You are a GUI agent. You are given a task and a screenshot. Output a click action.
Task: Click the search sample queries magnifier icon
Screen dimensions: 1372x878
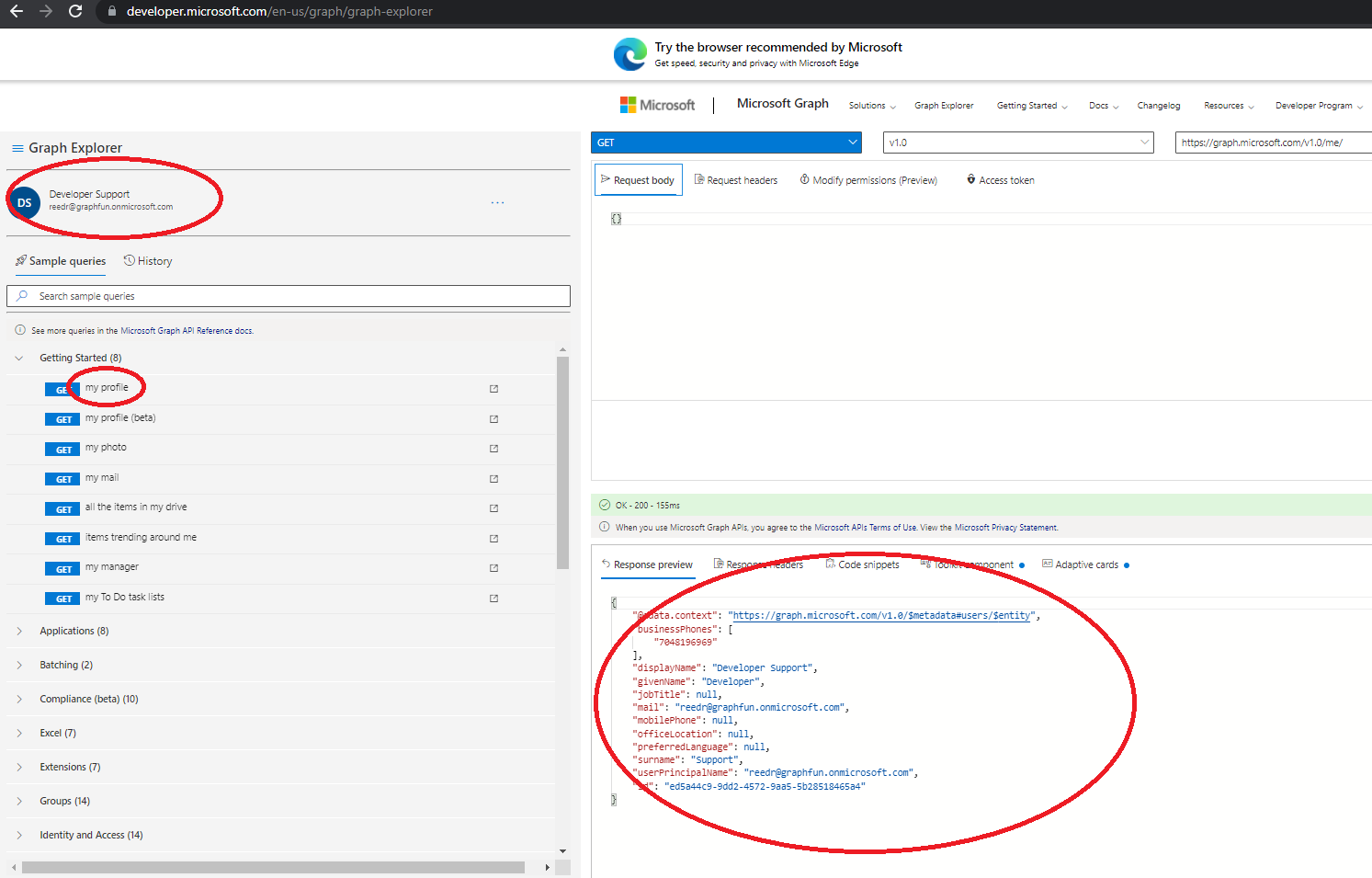[23, 295]
